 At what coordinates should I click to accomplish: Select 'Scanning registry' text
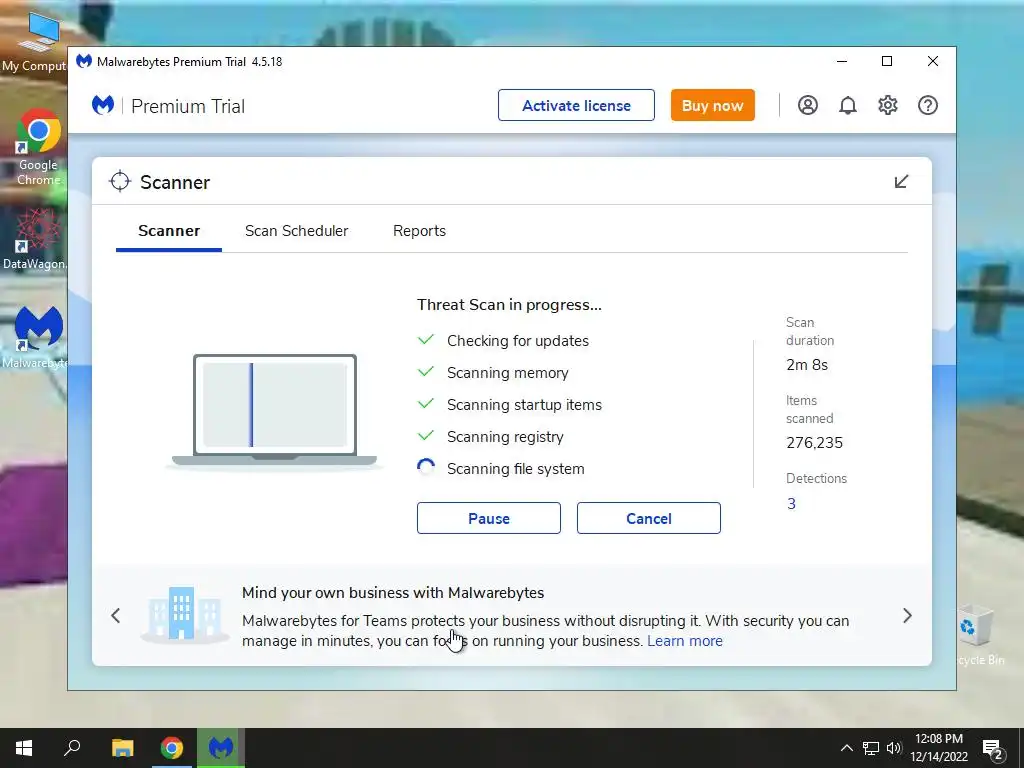click(505, 437)
